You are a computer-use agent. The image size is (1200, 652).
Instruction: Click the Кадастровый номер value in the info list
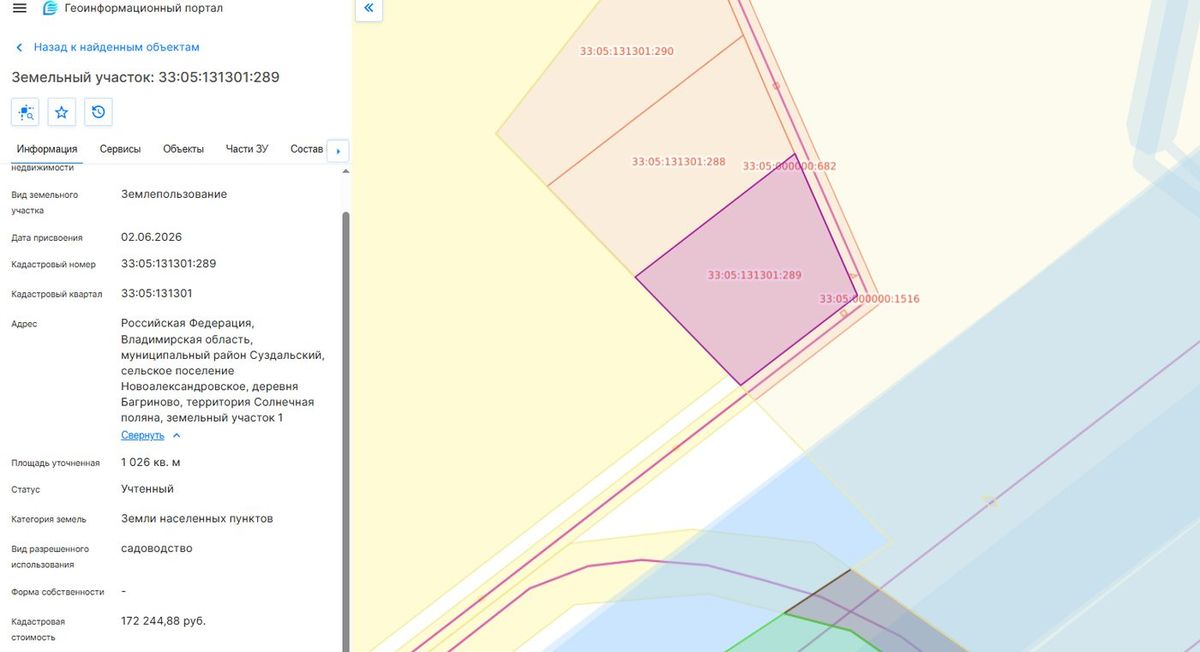click(169, 264)
